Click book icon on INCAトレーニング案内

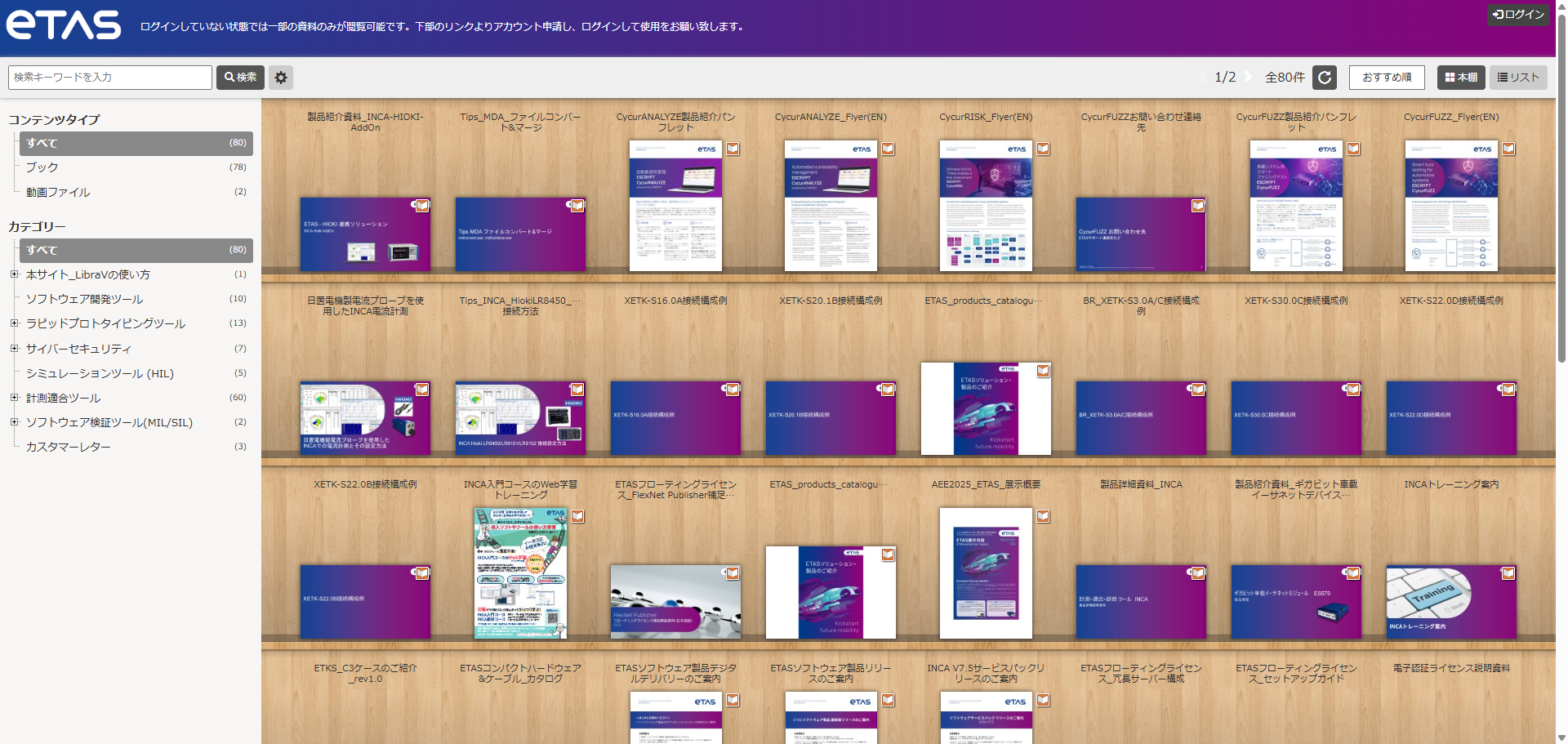(1508, 573)
